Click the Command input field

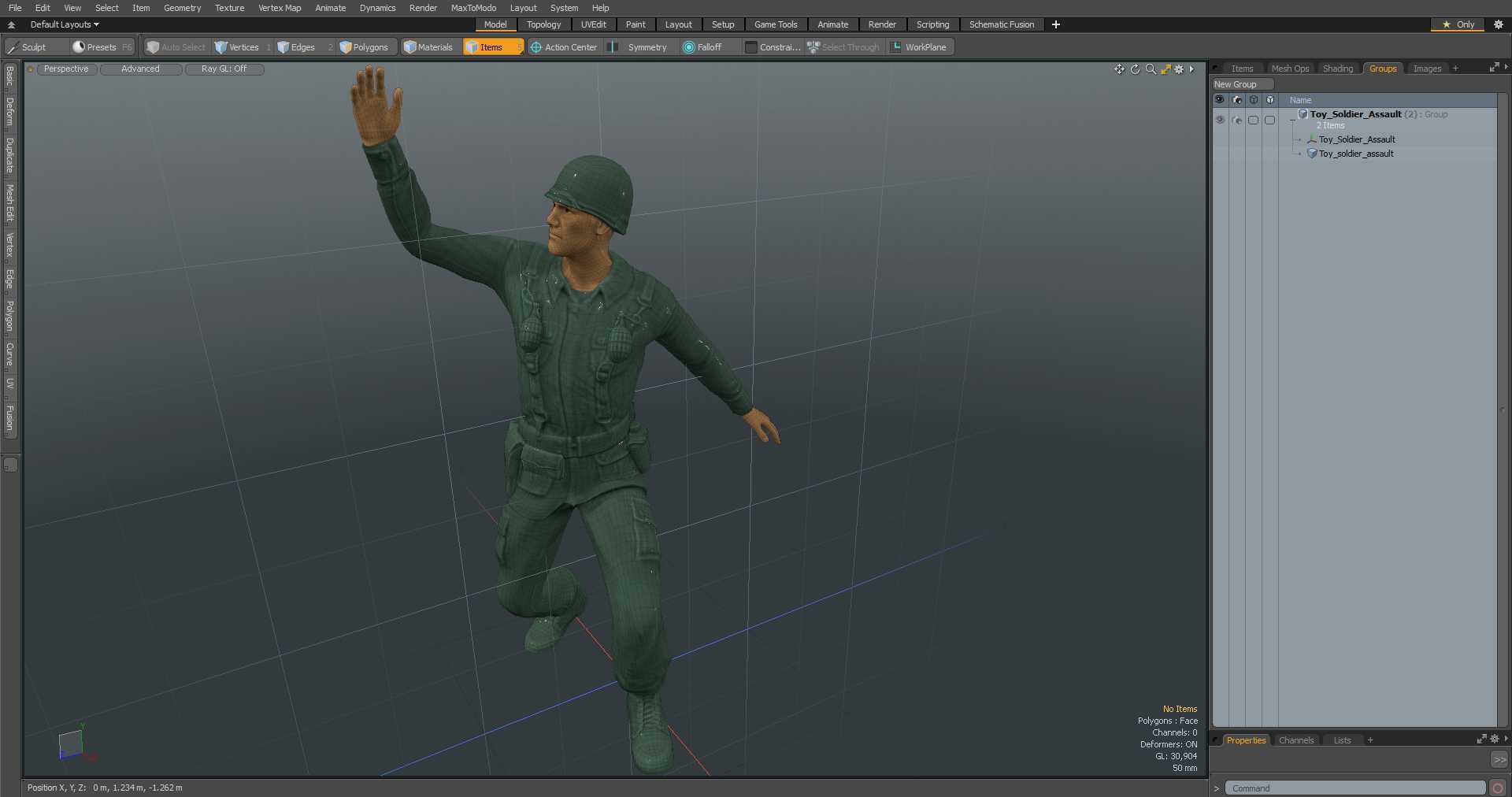click(1355, 788)
